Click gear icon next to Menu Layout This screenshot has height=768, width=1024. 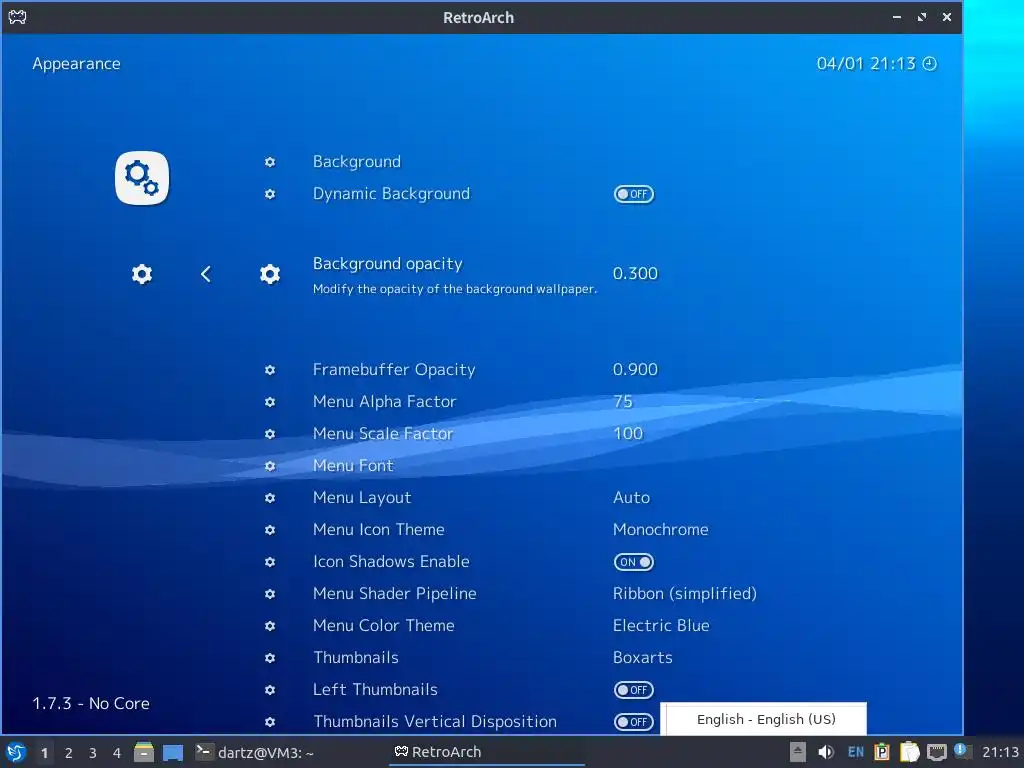pyautogui.click(x=270, y=498)
